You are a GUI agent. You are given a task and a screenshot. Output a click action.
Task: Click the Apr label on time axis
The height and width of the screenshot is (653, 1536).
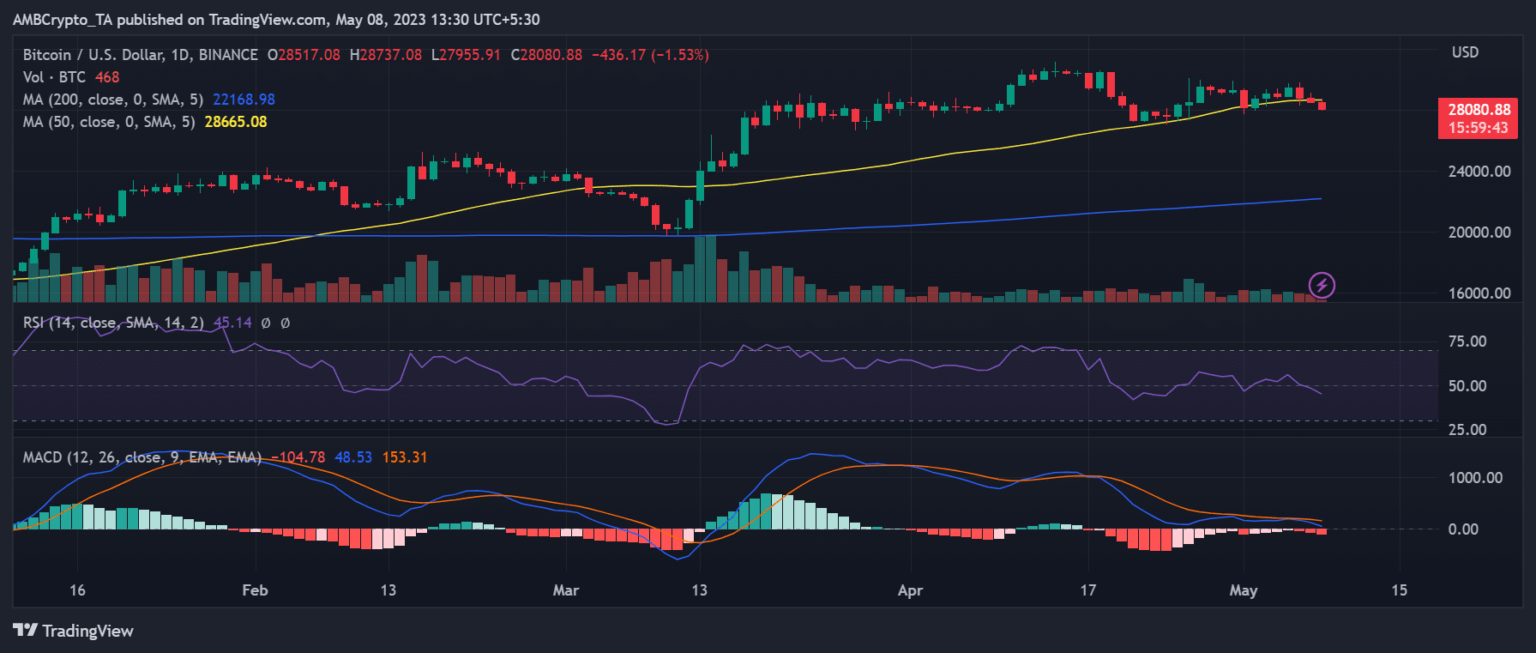pos(910,590)
